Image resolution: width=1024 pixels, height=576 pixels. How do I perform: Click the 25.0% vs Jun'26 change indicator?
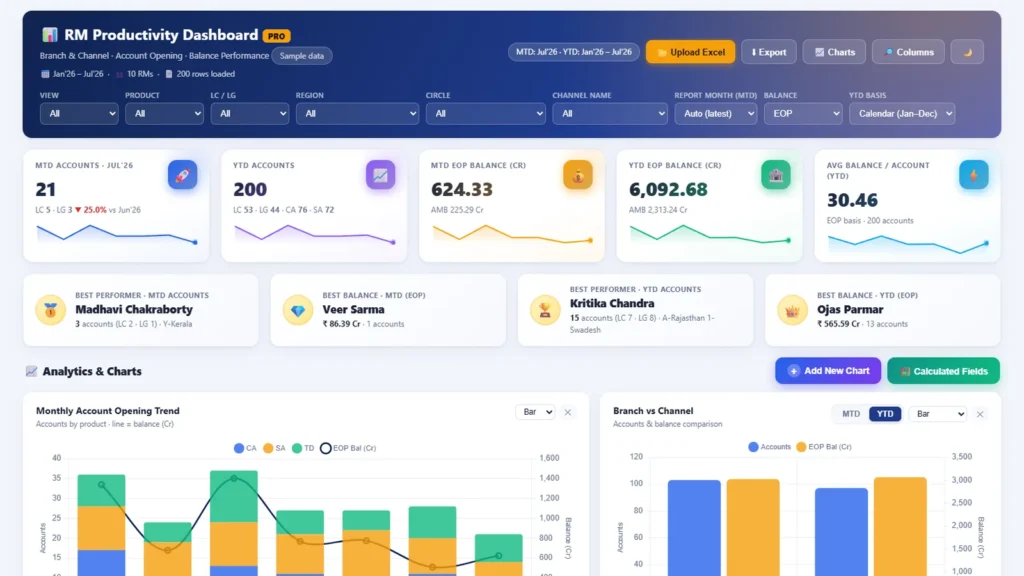point(107,210)
